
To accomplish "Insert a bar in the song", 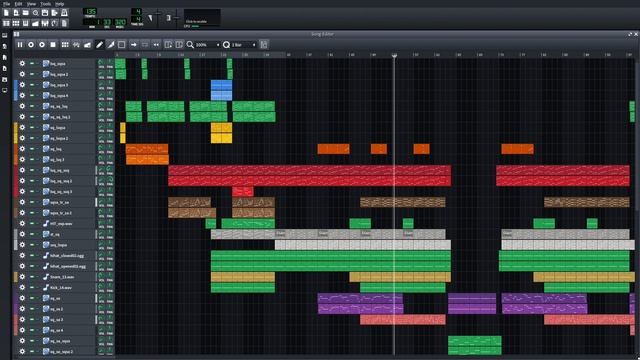I will [168, 44].
